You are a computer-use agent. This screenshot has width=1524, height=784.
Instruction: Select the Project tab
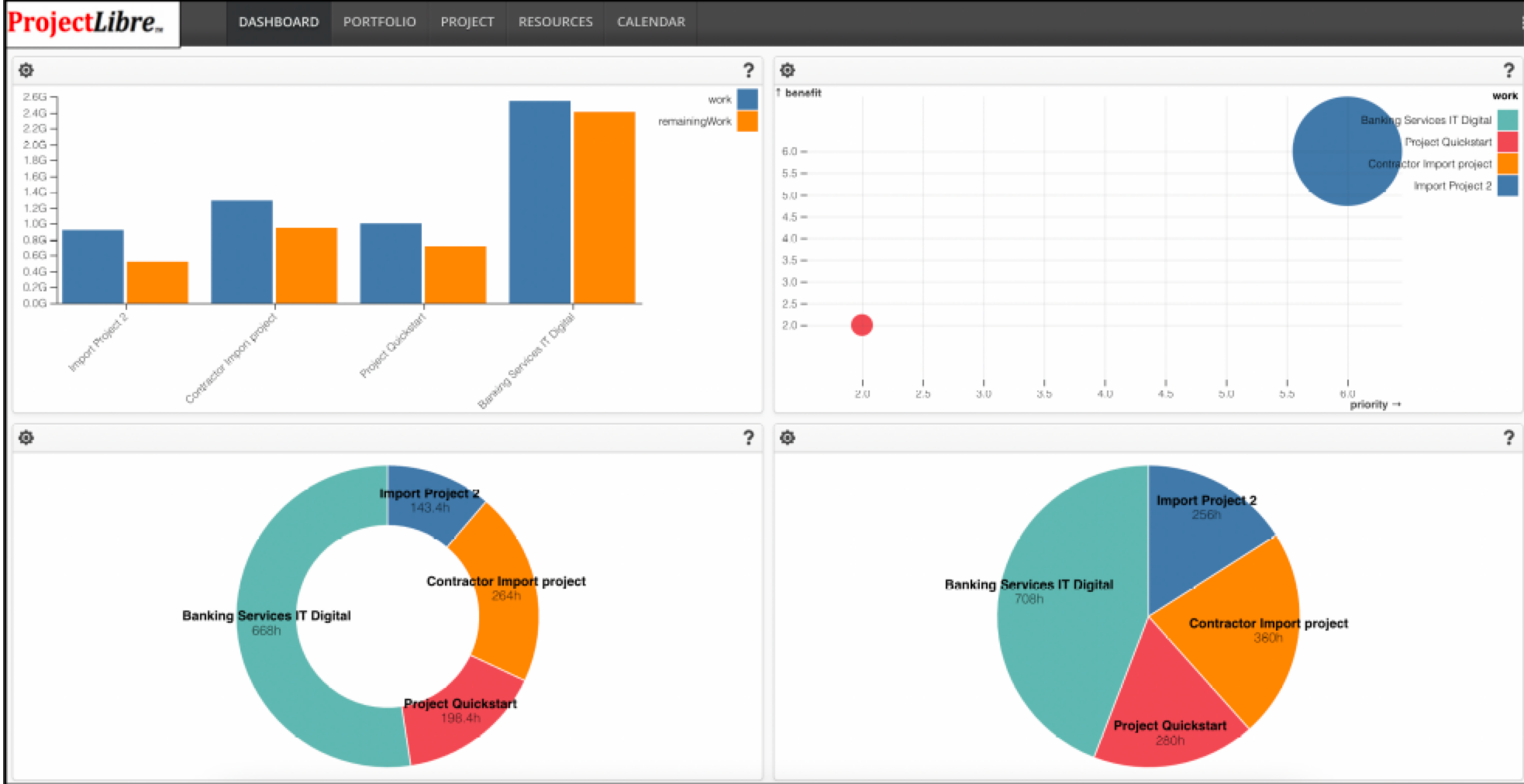(467, 22)
